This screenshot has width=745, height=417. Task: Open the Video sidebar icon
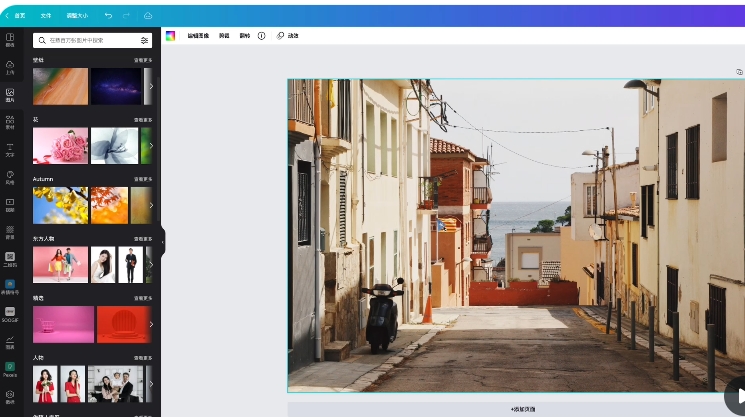pyautogui.click(x=10, y=205)
